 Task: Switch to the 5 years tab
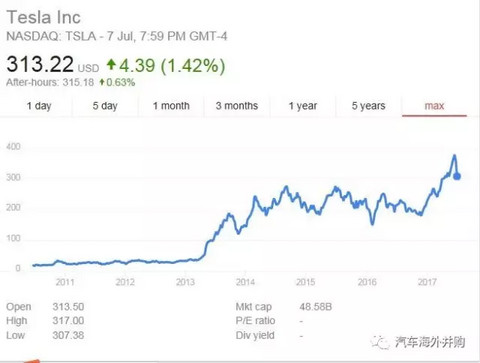pos(368,106)
